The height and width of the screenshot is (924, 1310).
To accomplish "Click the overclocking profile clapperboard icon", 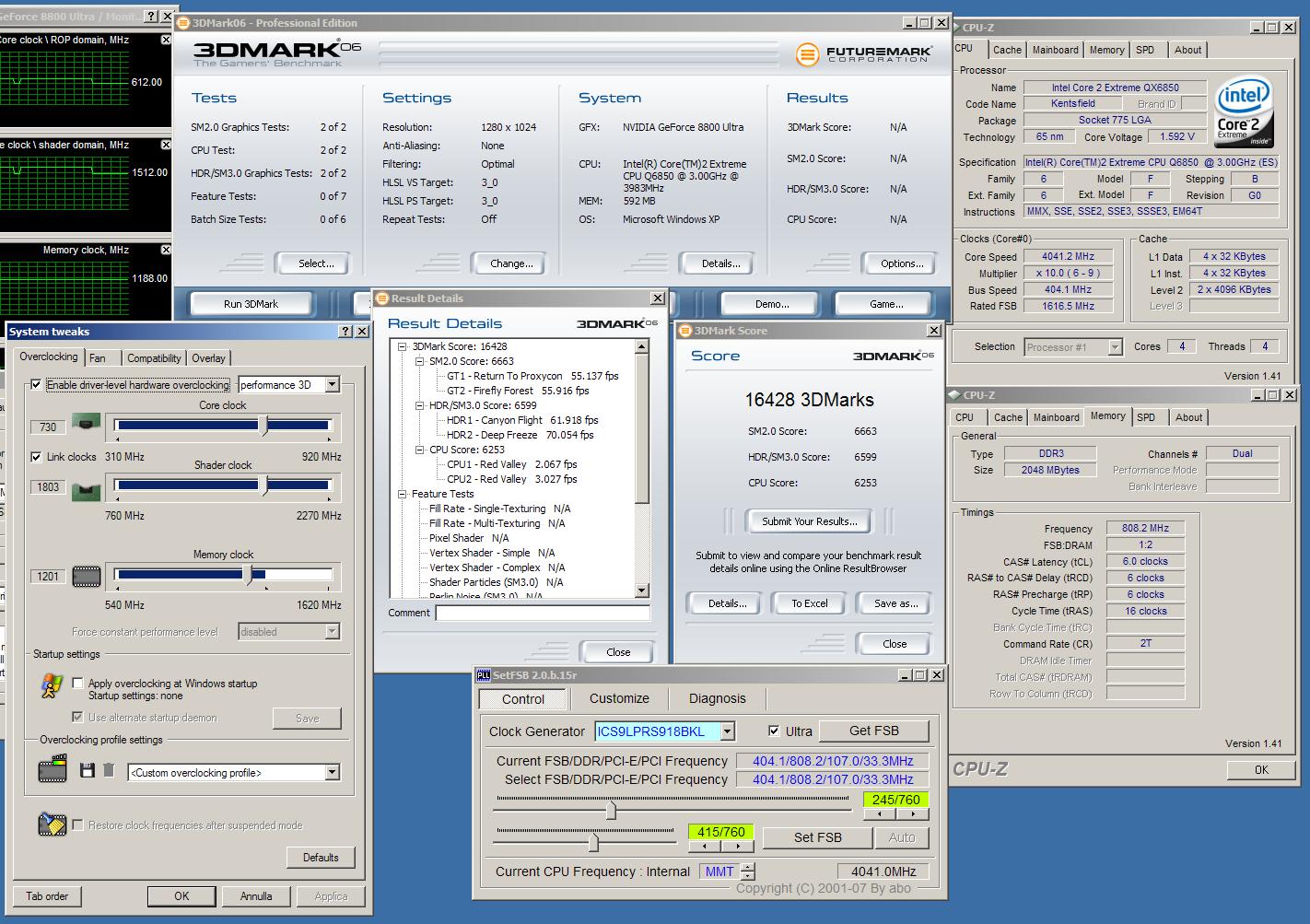I will click(53, 769).
